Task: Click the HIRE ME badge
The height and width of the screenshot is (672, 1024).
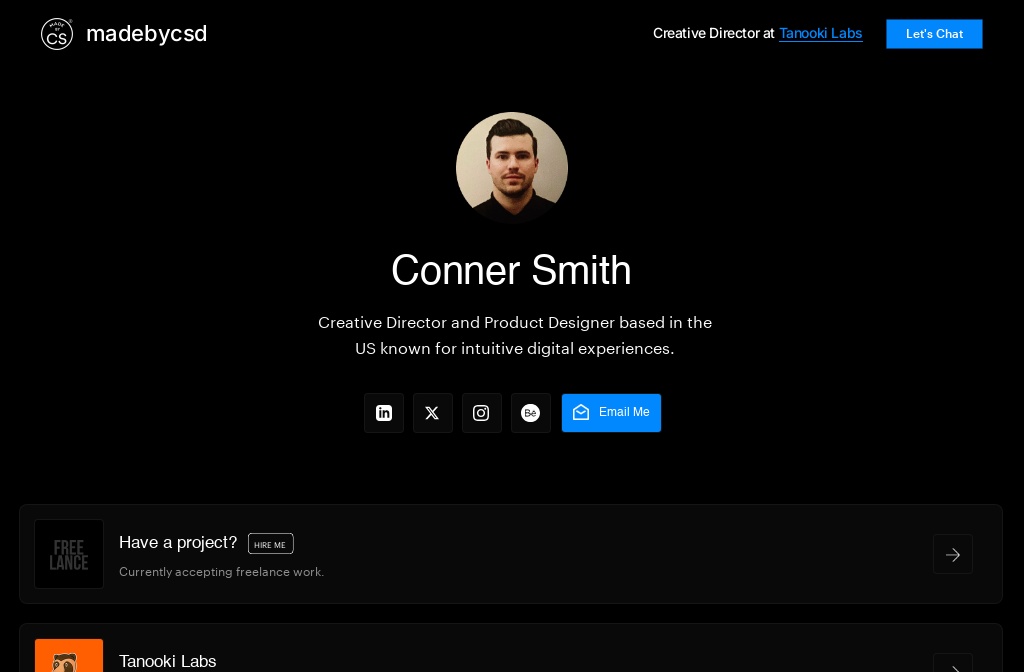Action: (270, 543)
